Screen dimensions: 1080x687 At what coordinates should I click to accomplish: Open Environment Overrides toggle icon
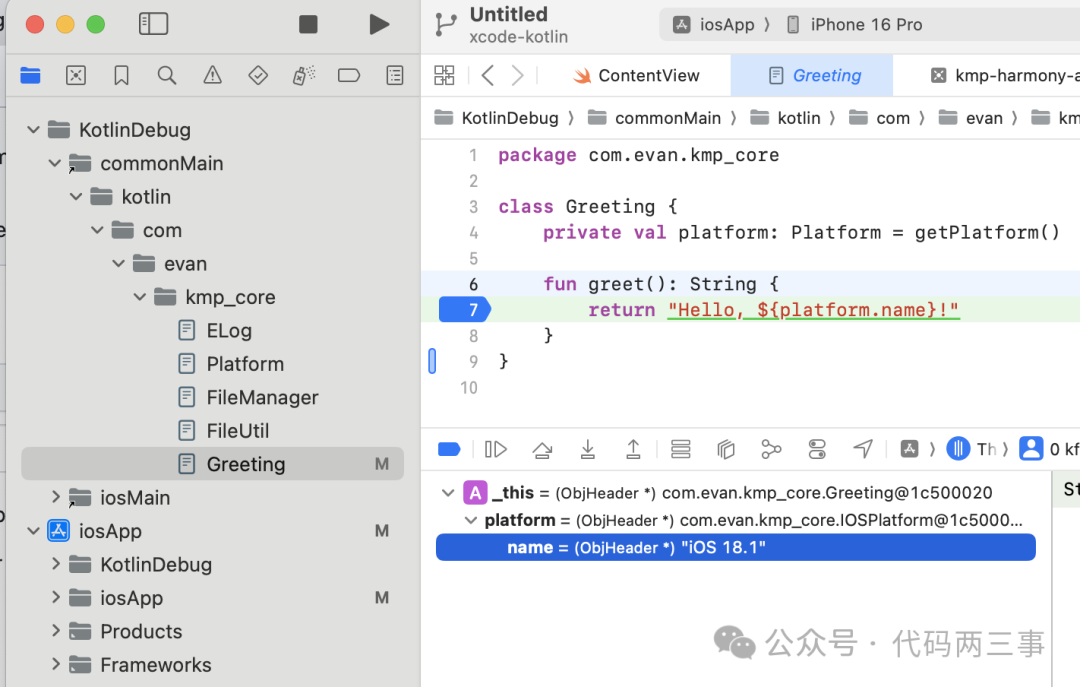coord(817,449)
